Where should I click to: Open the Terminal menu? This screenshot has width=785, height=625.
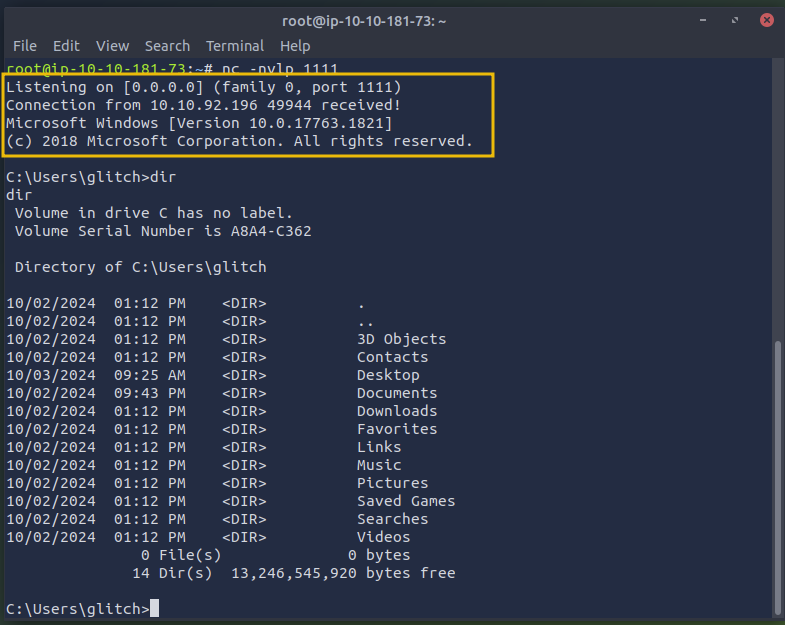click(x=235, y=46)
